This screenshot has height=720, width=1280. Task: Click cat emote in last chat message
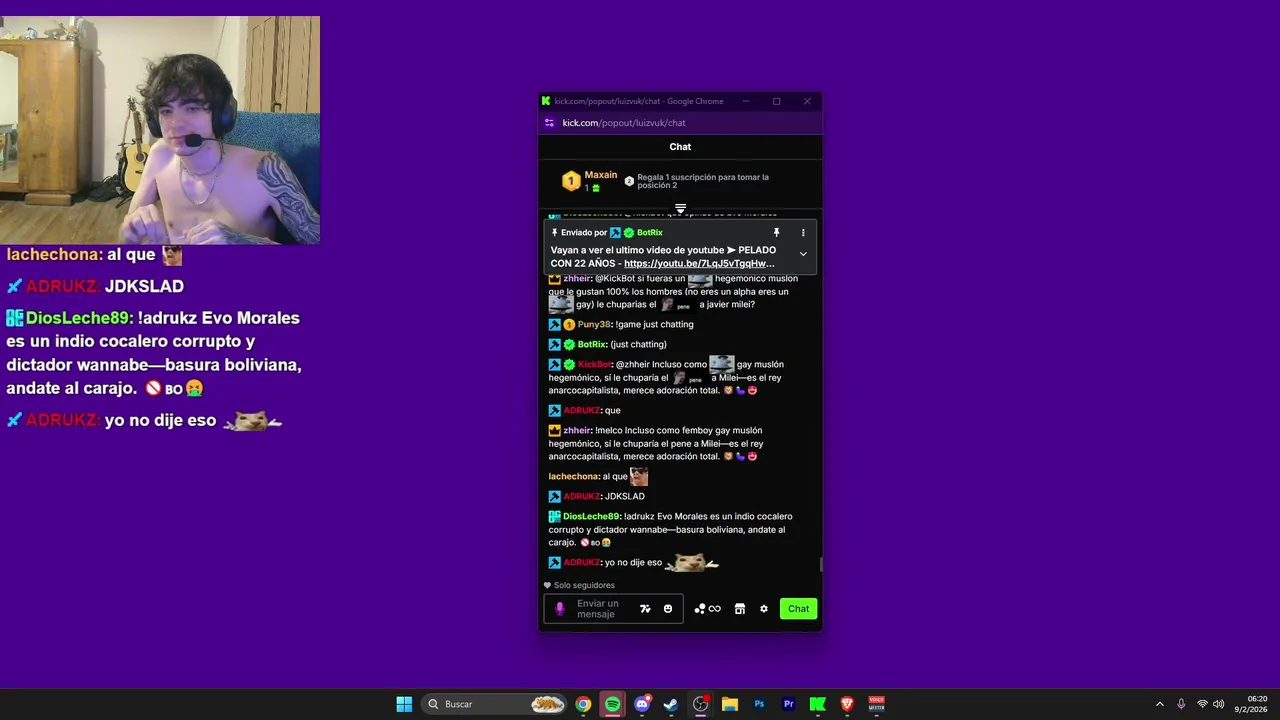(692, 562)
